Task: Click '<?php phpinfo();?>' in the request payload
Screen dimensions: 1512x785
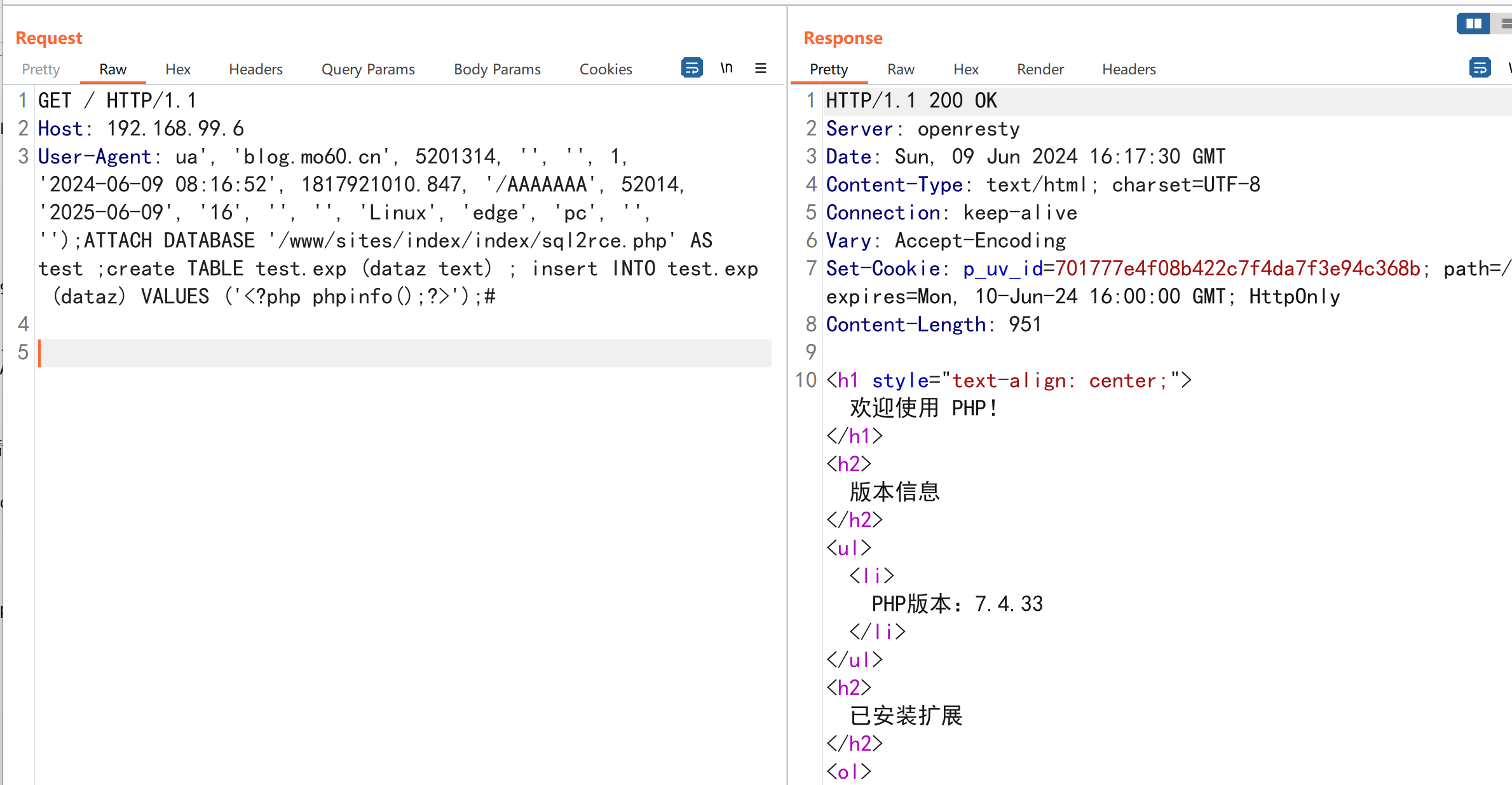Action: point(346,296)
